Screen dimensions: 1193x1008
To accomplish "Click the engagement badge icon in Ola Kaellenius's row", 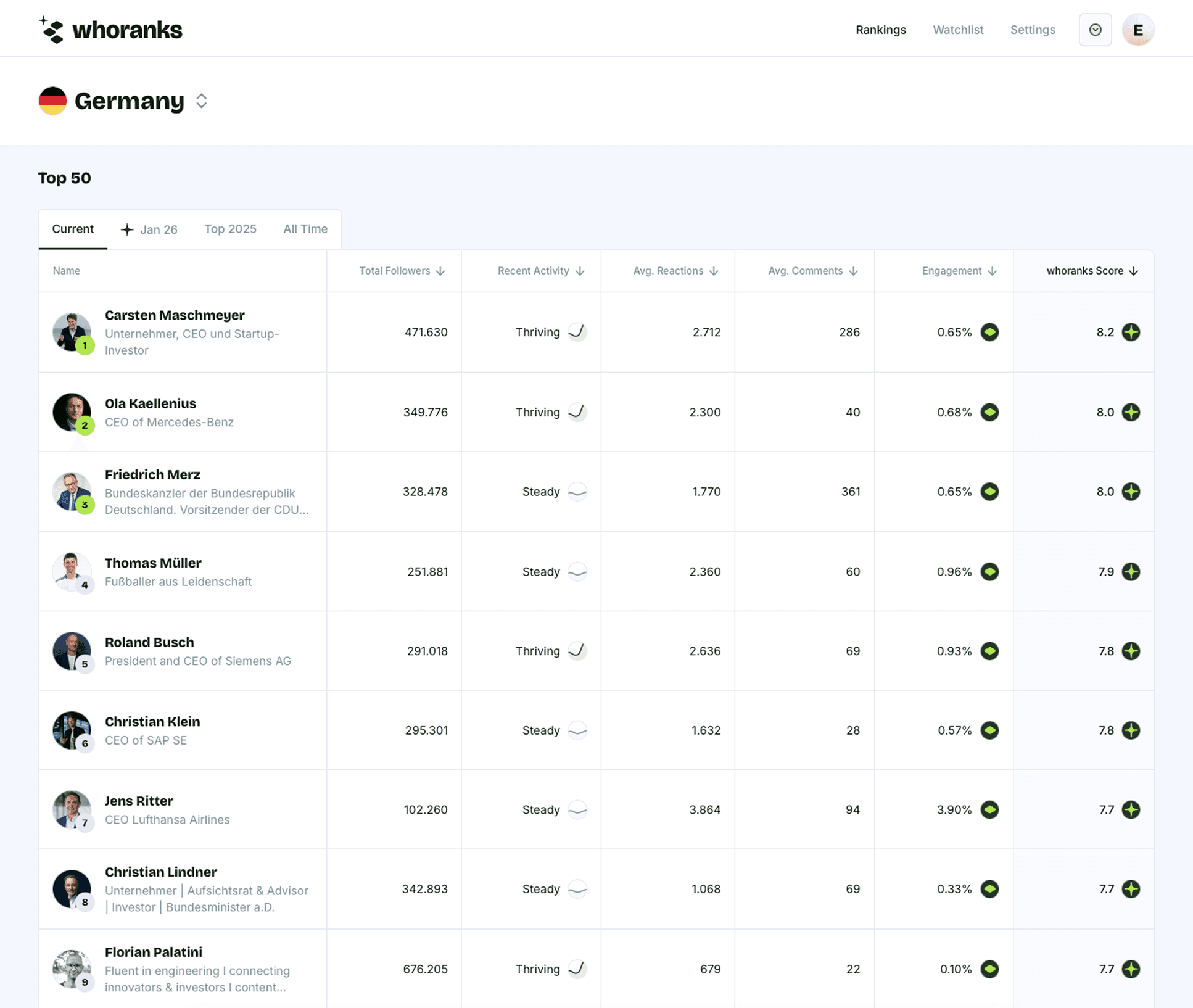I will tap(990, 412).
